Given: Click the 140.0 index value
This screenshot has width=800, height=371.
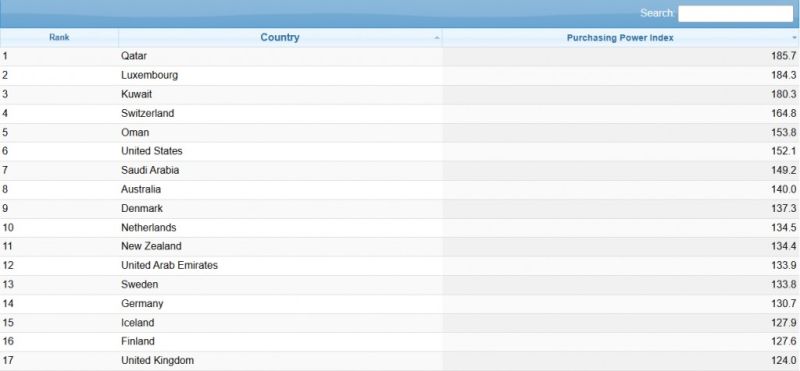Looking at the screenshot, I should pos(784,189).
